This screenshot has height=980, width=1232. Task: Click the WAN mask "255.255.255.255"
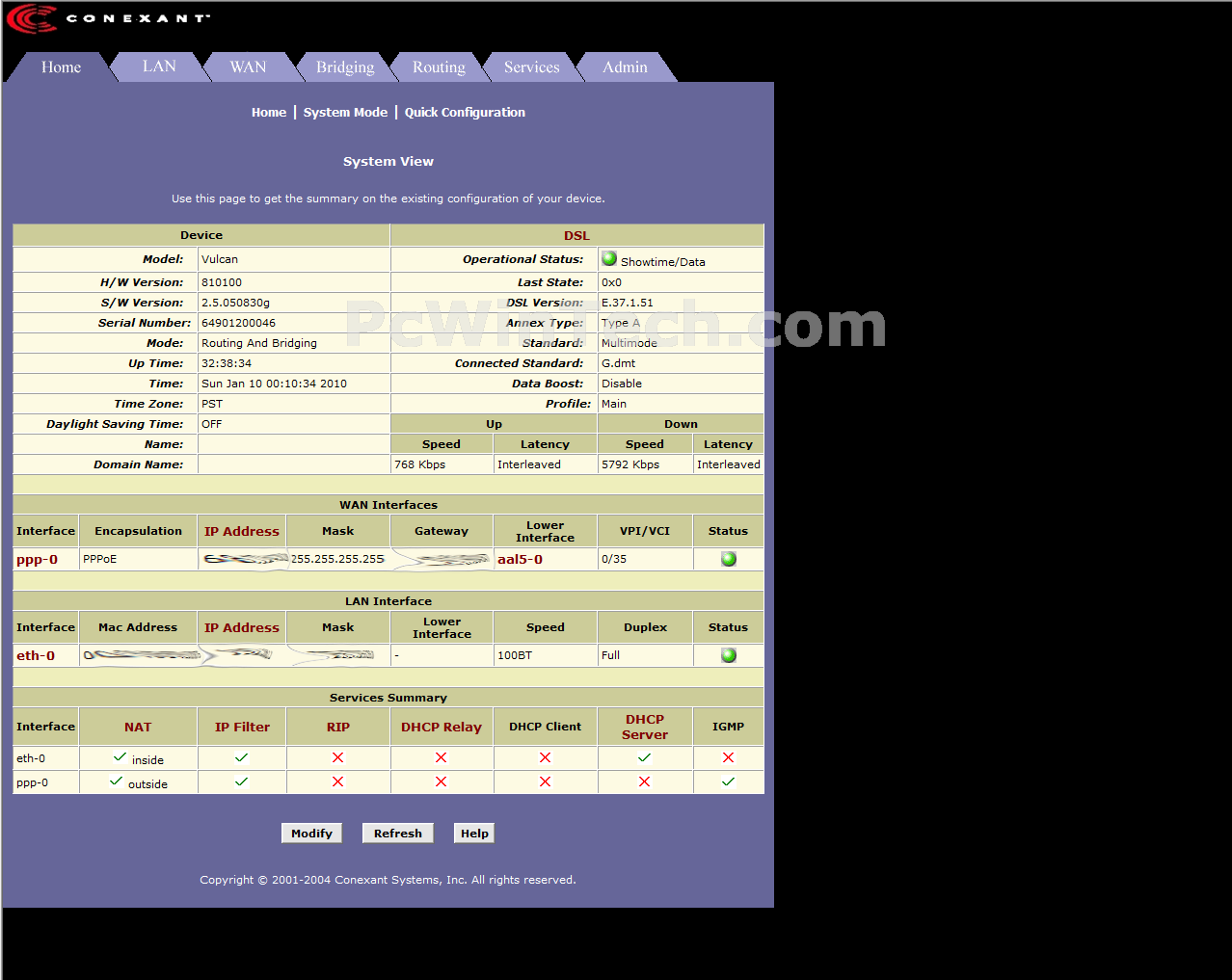tap(337, 559)
